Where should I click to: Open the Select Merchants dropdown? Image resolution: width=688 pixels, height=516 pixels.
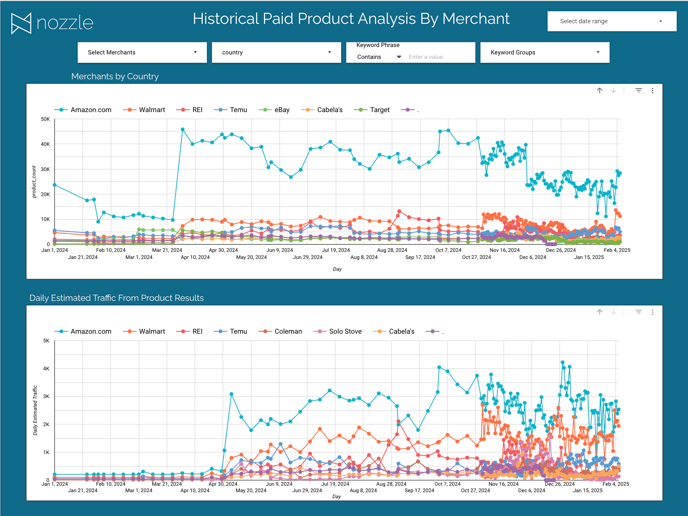click(x=142, y=52)
